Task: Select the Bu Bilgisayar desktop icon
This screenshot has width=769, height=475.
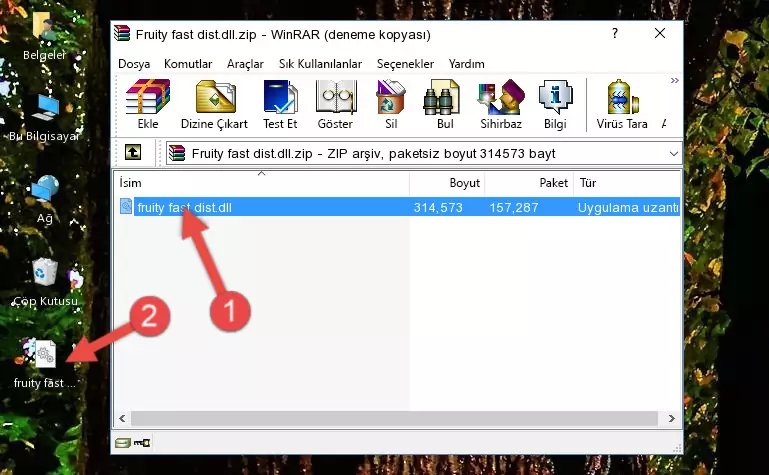Action: click(x=44, y=118)
